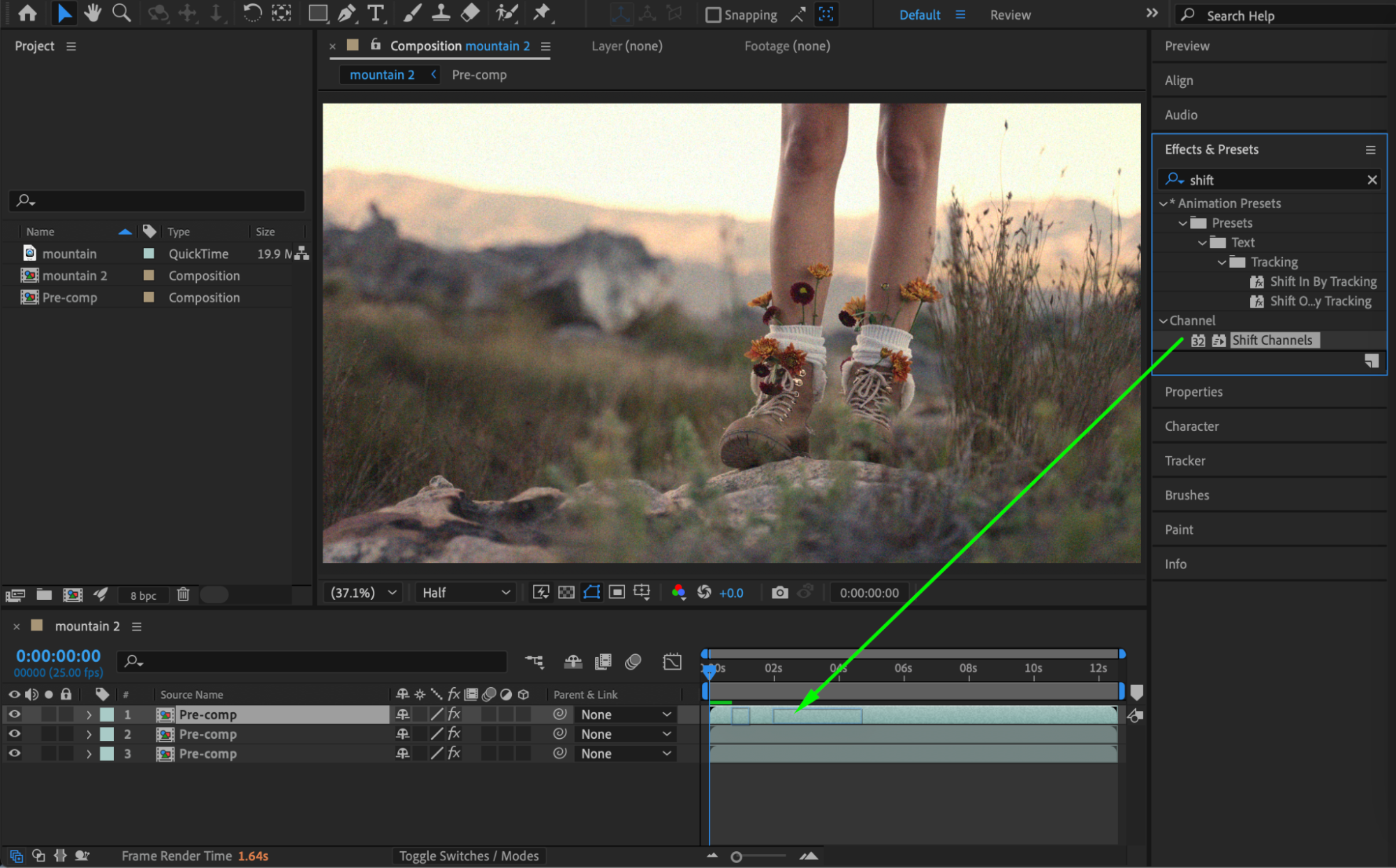Click the Interpret Footage icon in Project panel

click(15, 594)
